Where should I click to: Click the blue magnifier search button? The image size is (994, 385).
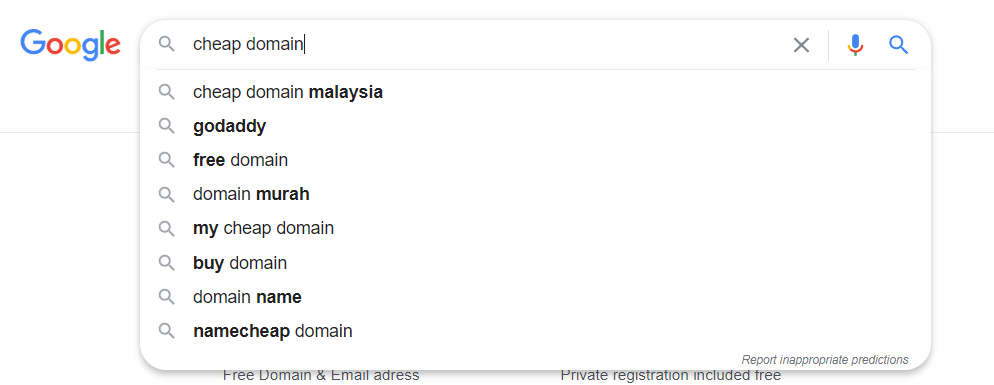tap(898, 44)
